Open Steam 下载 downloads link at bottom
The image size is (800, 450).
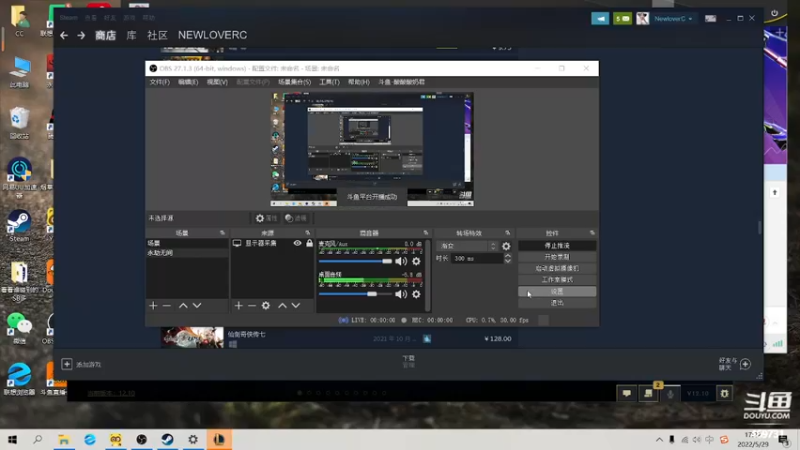coord(409,361)
